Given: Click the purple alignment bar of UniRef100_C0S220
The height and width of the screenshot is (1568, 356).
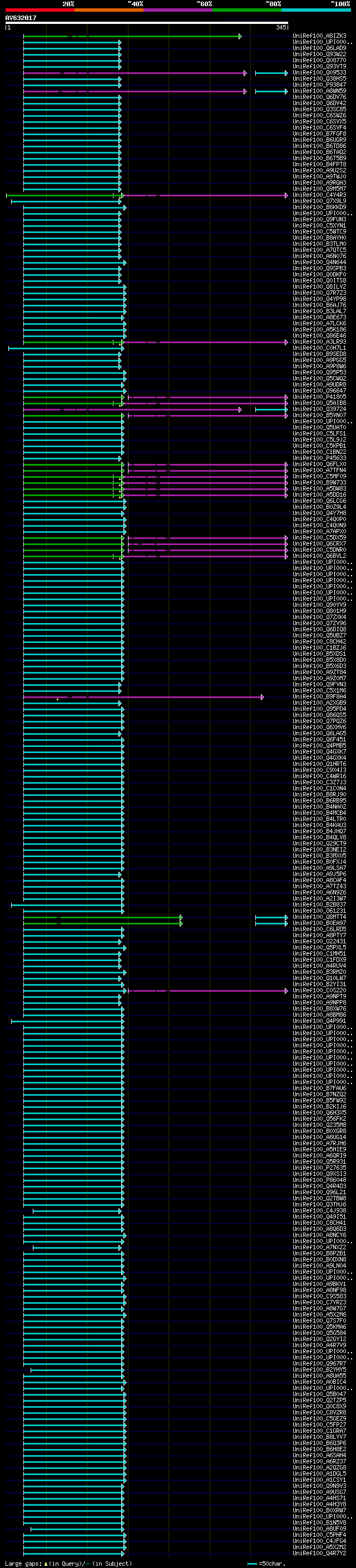Looking at the screenshot, I should [207, 991].
